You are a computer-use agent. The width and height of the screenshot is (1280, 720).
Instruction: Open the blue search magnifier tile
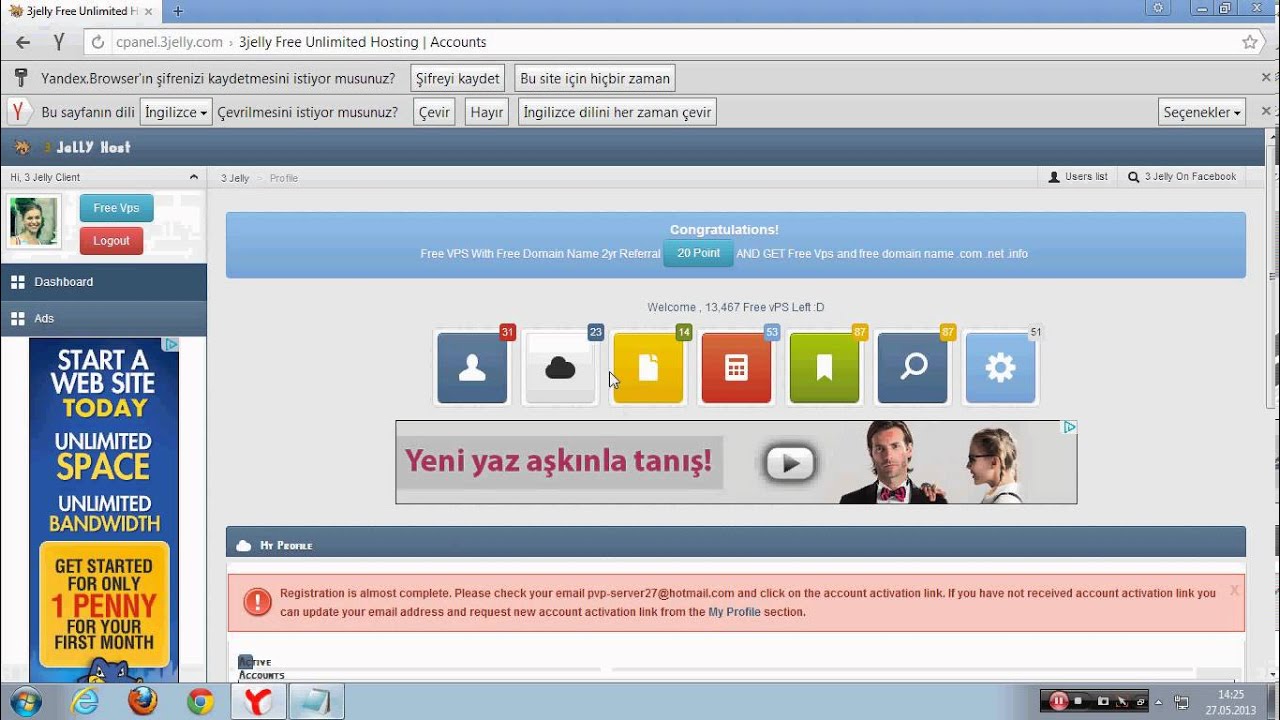[x=912, y=368]
